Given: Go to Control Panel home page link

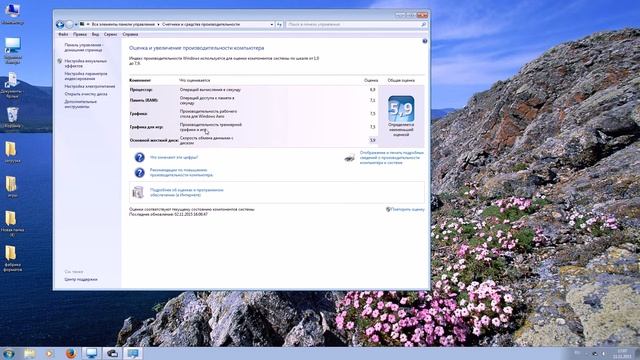Looking at the screenshot, I should point(84,47).
